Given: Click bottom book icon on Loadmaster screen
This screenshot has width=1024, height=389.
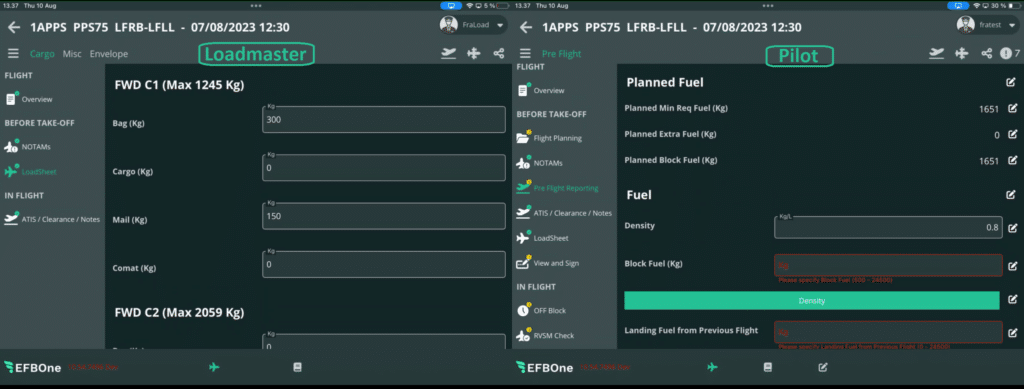Looking at the screenshot, I should [x=298, y=367].
